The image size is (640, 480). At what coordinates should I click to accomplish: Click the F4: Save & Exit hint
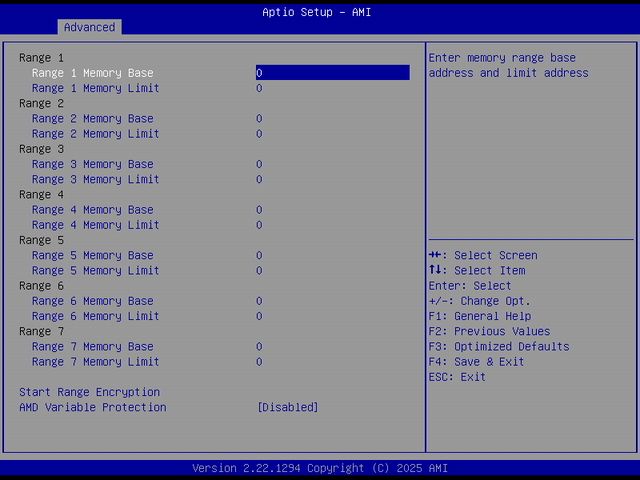click(476, 362)
